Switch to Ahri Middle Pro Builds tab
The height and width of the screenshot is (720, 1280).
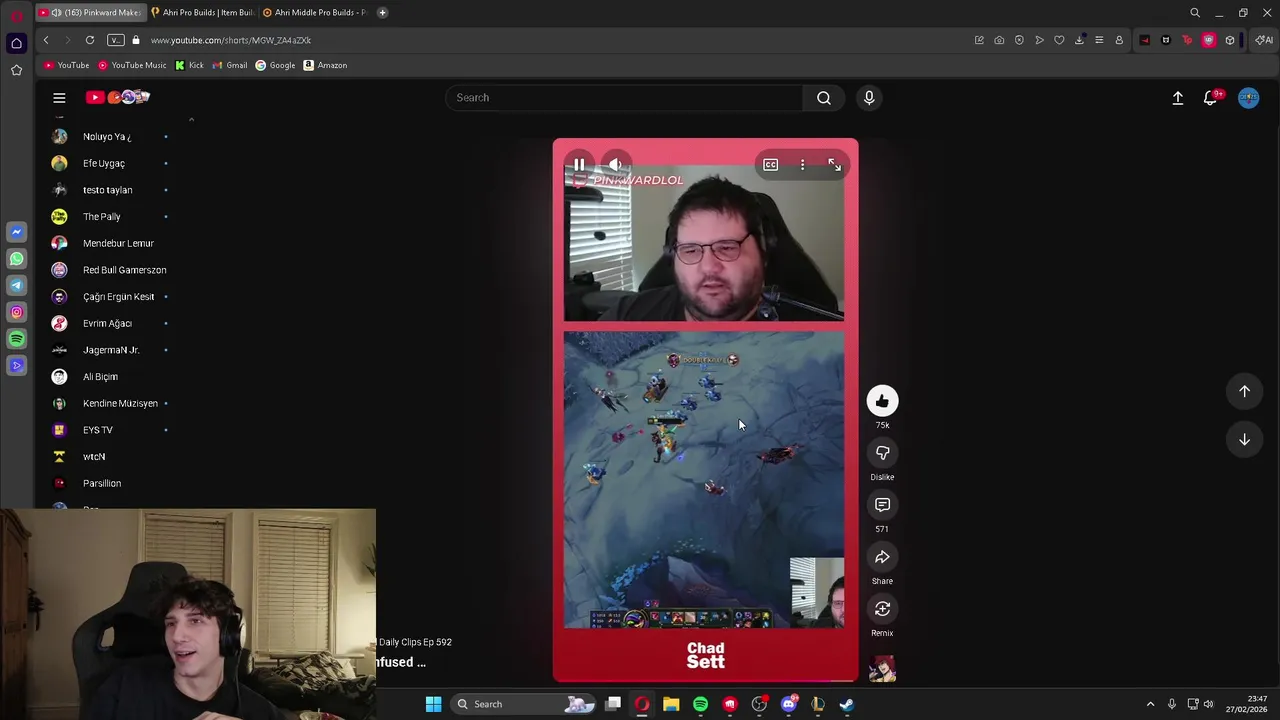[x=313, y=12]
